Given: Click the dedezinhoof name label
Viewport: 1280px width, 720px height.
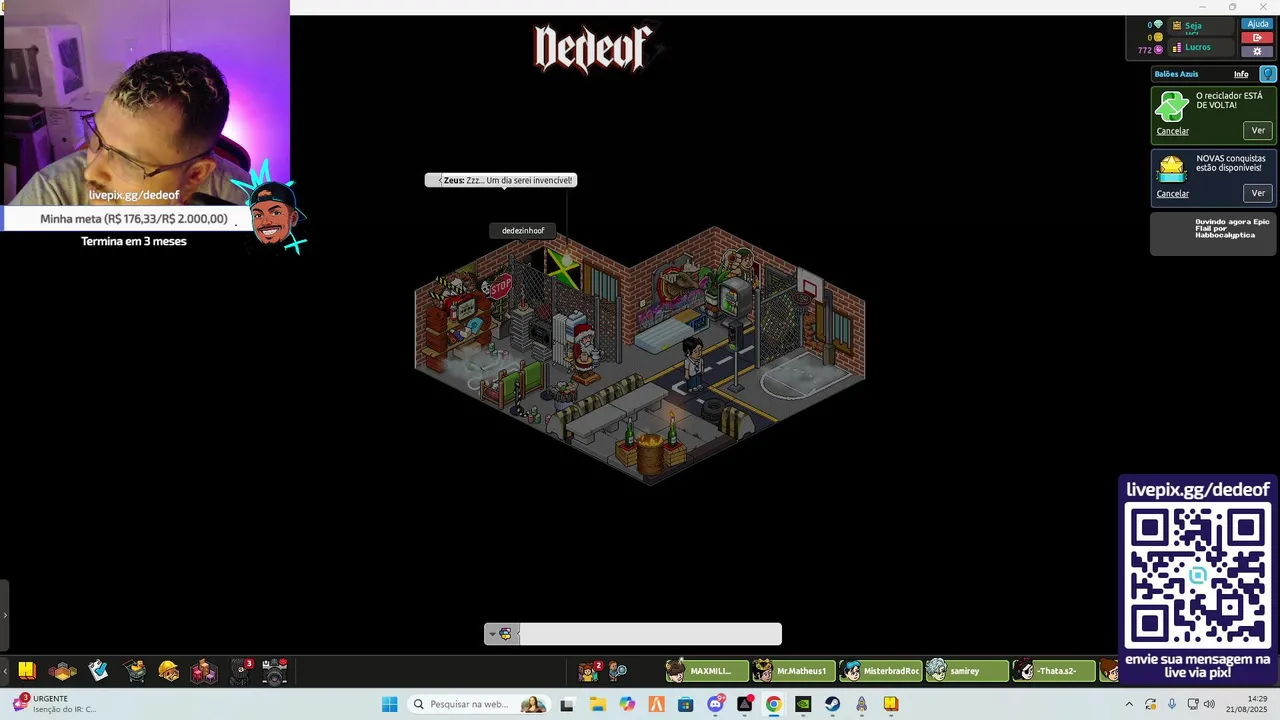Looking at the screenshot, I should (x=523, y=231).
